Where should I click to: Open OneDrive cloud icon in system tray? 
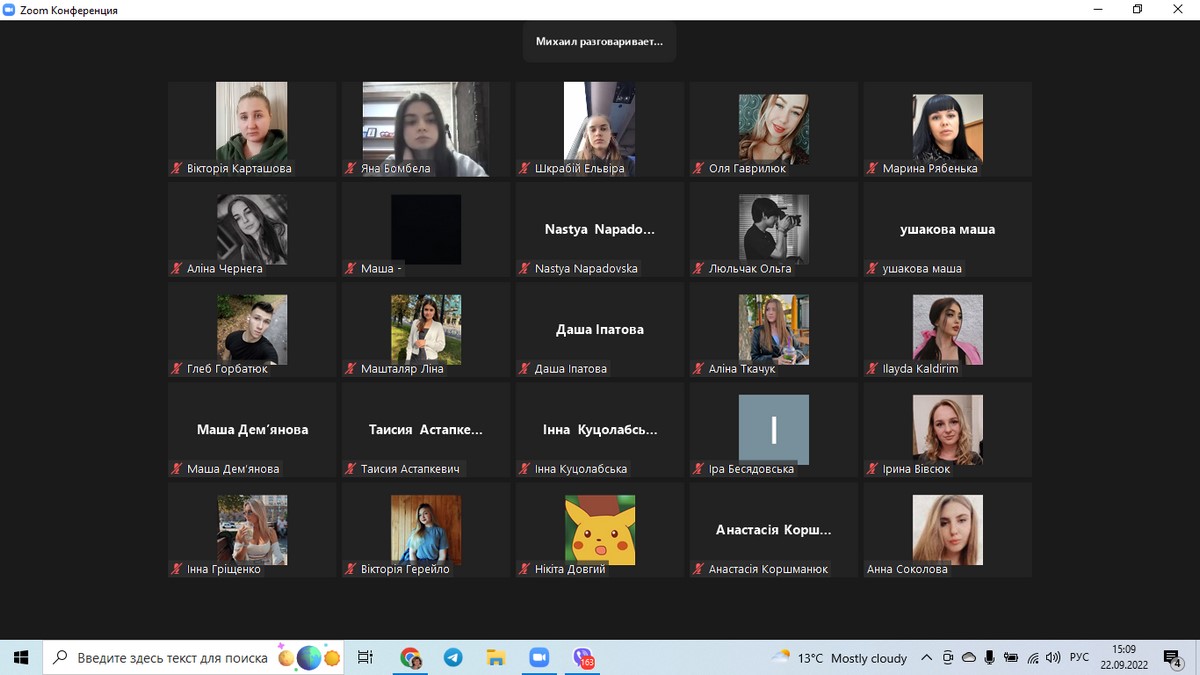click(968, 658)
